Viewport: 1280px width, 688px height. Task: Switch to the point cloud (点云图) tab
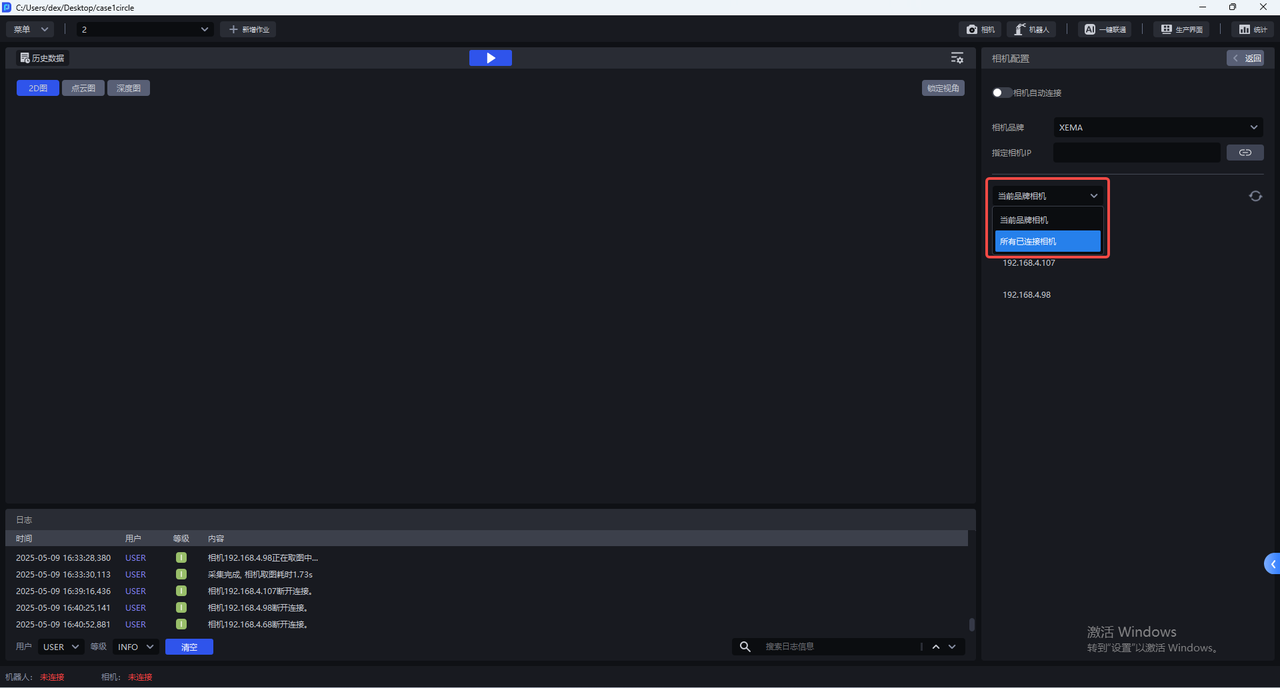(83, 88)
